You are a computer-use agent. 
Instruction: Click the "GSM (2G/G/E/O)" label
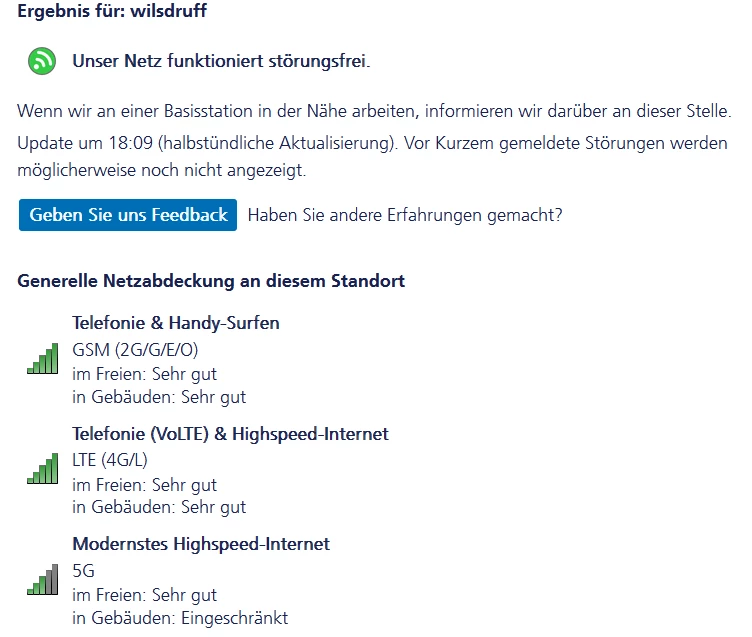click(135, 350)
